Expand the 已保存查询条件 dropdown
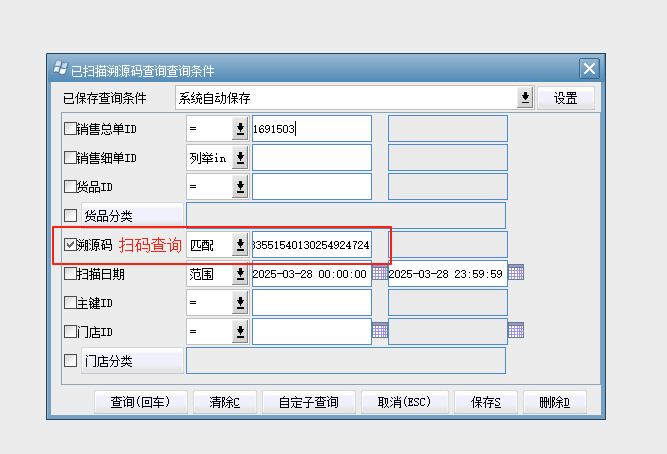The height and width of the screenshot is (454, 667). [525, 98]
